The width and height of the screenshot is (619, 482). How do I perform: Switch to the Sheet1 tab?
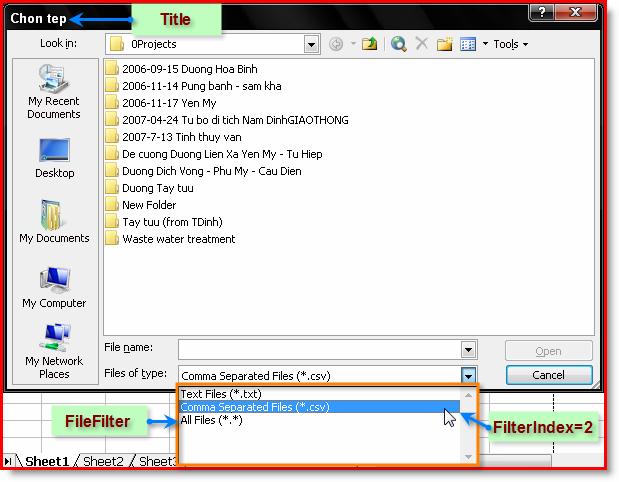[x=47, y=461]
